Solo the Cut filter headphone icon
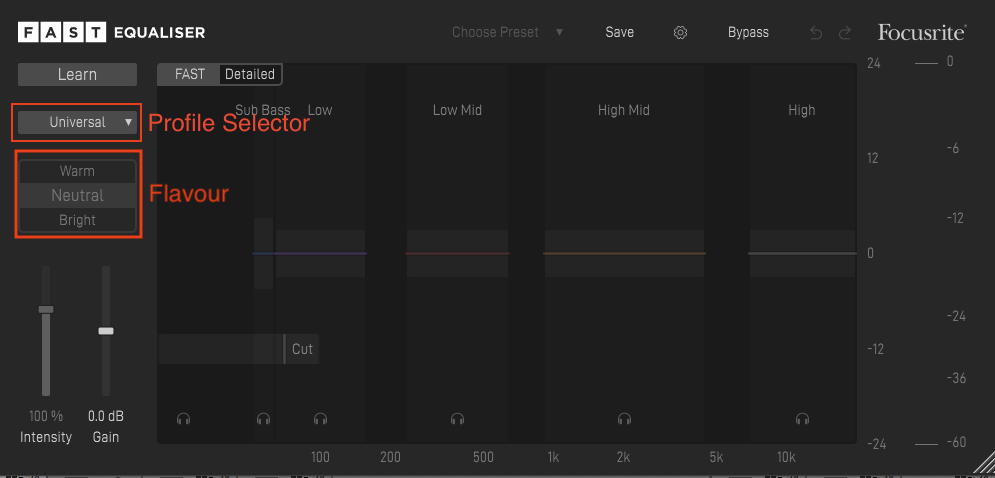The width and height of the screenshot is (995, 478). coord(184,418)
